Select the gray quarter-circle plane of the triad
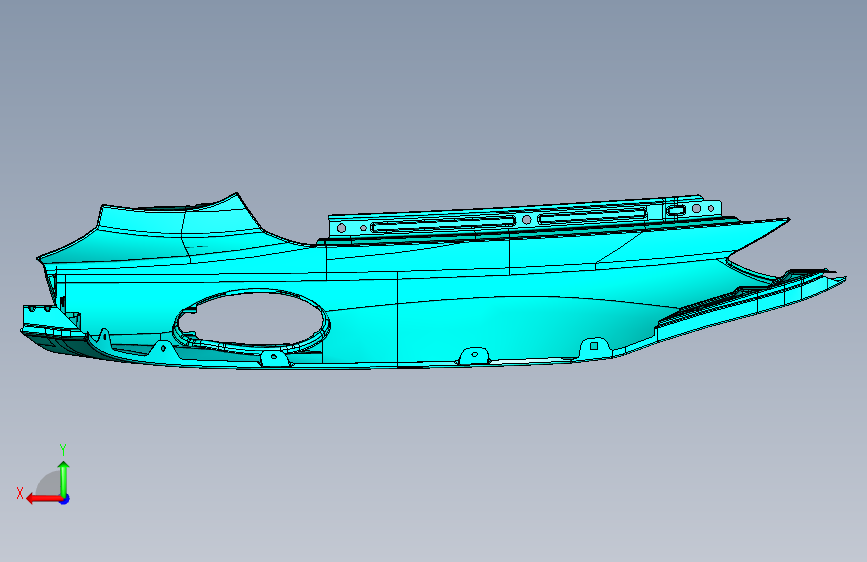This screenshot has width=867, height=562. pyautogui.click(x=48, y=483)
